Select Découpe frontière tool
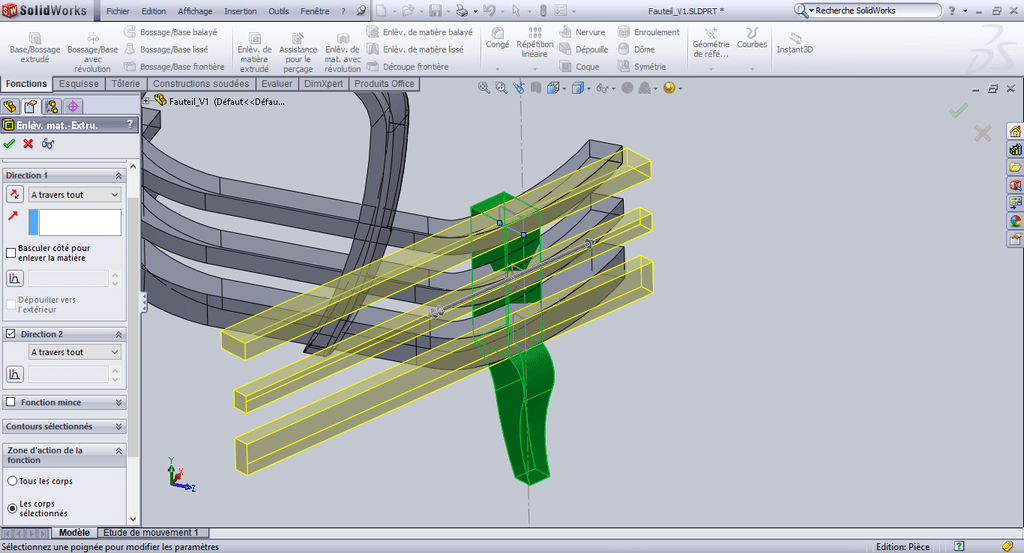 click(408, 67)
